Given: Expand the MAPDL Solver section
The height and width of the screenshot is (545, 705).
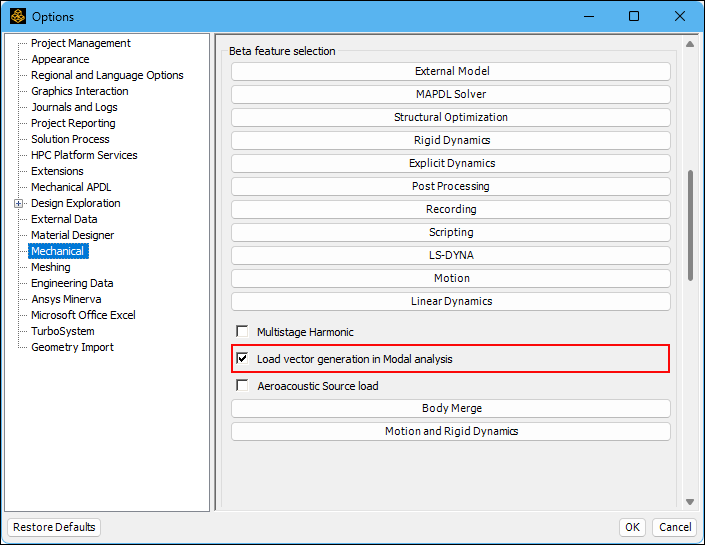Looking at the screenshot, I should click(451, 94).
